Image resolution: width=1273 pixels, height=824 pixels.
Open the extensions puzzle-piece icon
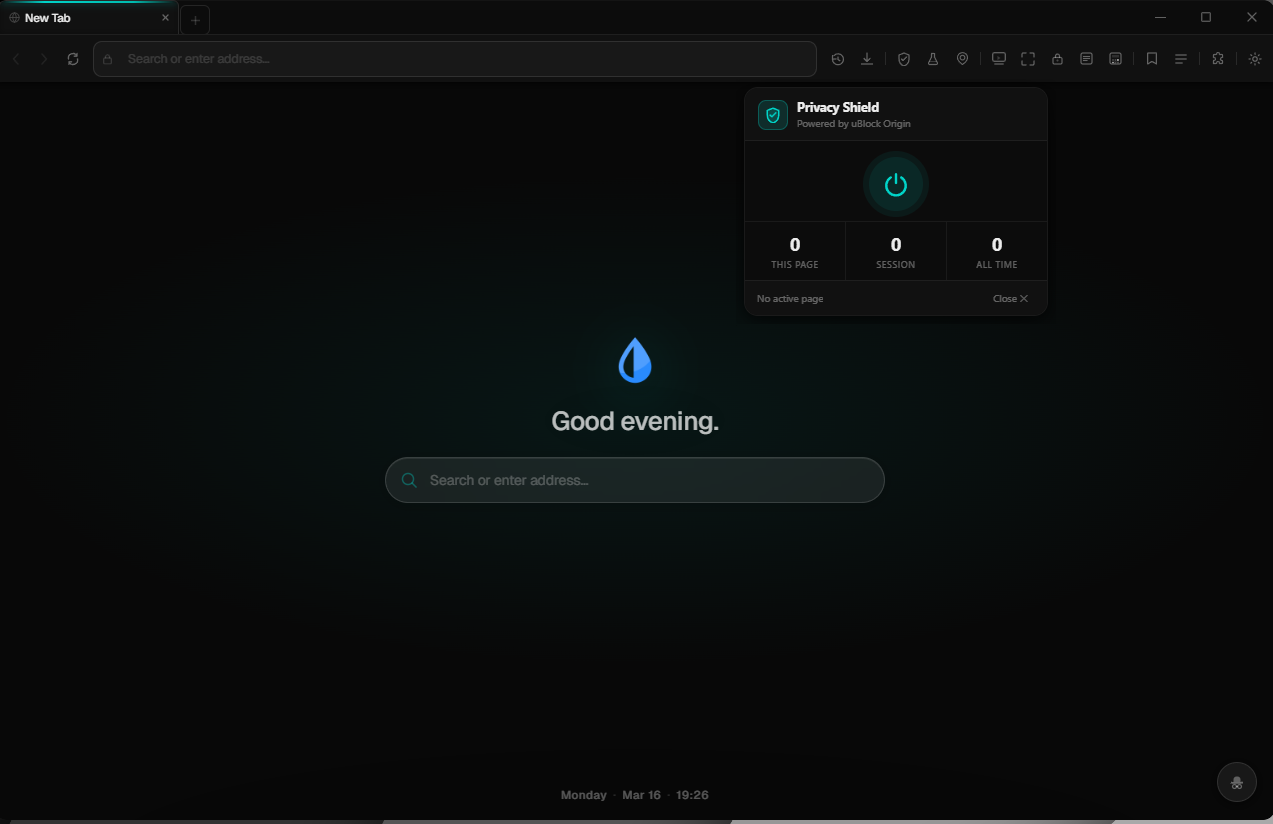point(1218,58)
